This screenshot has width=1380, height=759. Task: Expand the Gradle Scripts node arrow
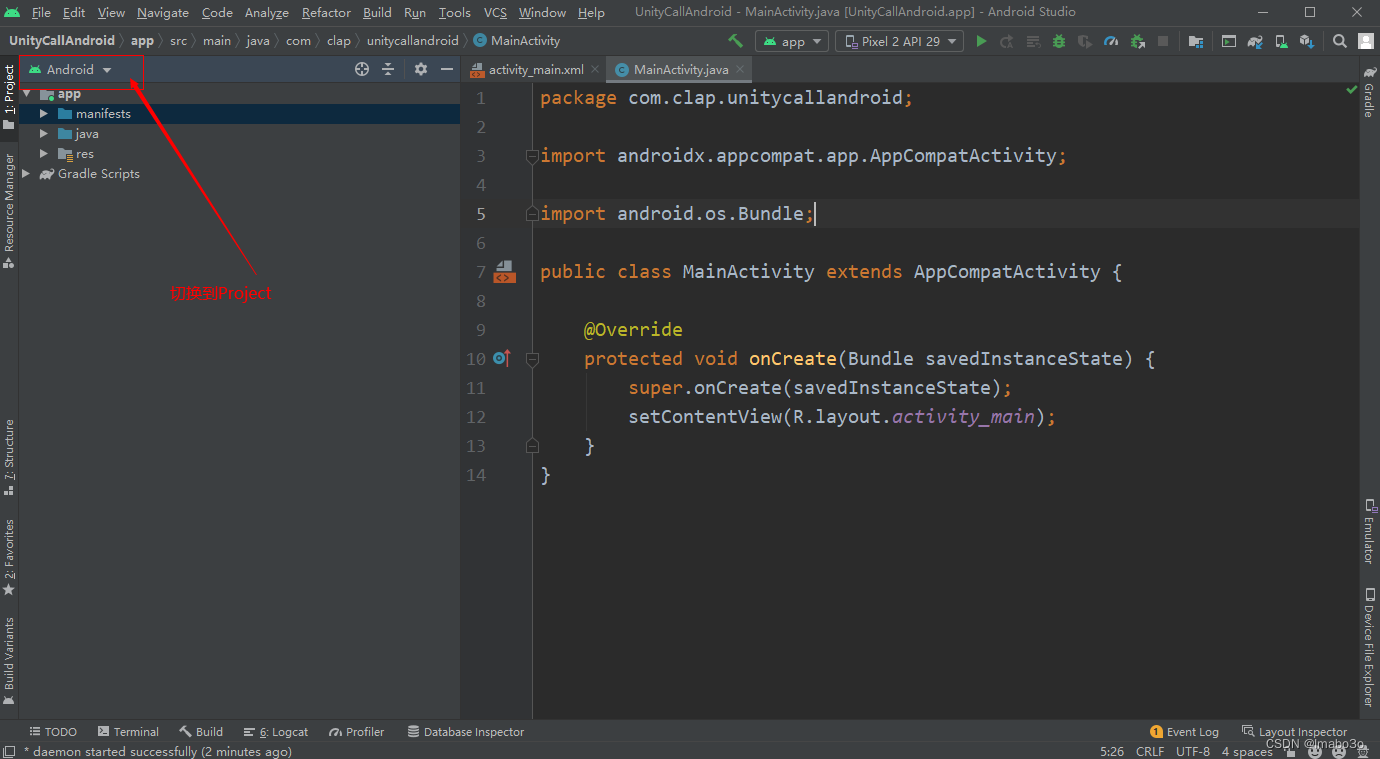(27, 173)
